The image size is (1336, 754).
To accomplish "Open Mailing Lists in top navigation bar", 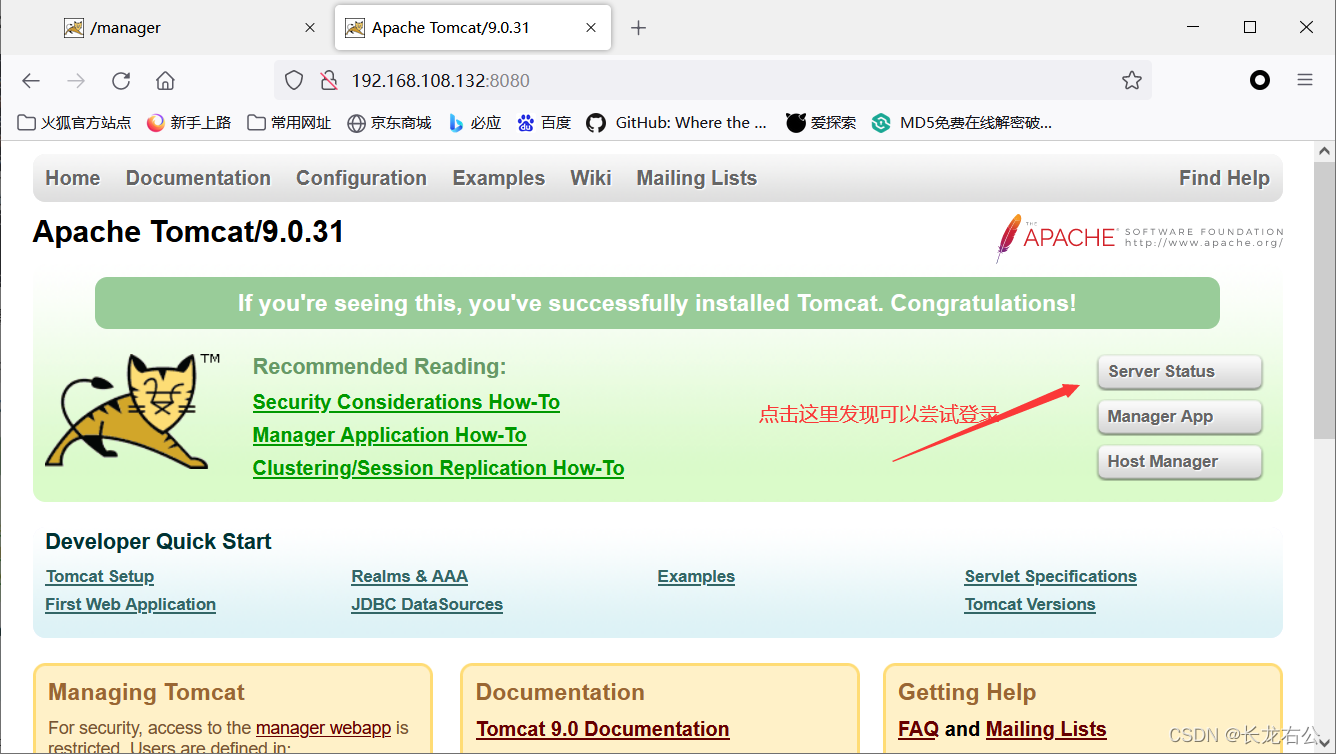I will pyautogui.click(x=697, y=178).
